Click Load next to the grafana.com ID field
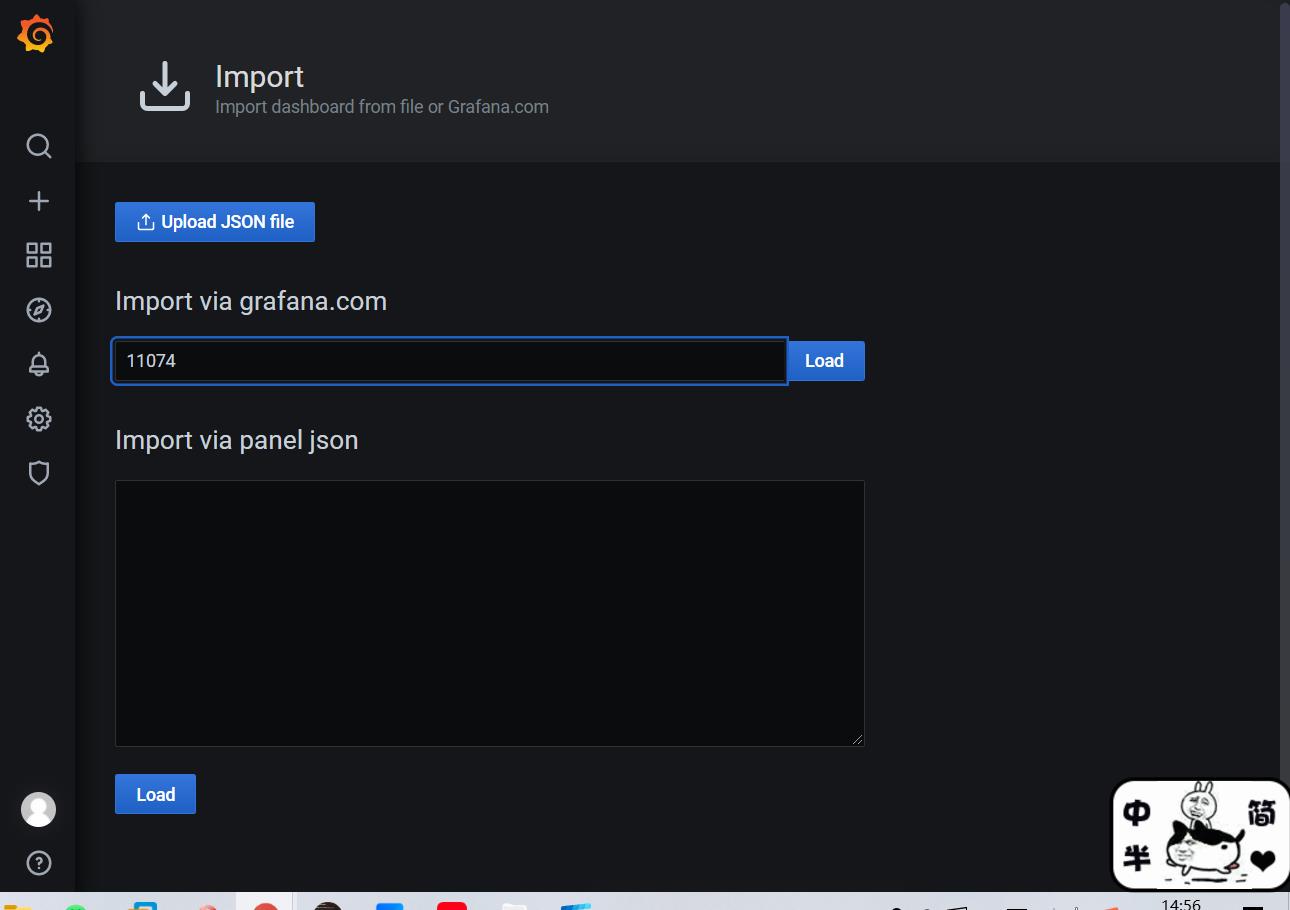The width and height of the screenshot is (1290, 910). [825, 361]
